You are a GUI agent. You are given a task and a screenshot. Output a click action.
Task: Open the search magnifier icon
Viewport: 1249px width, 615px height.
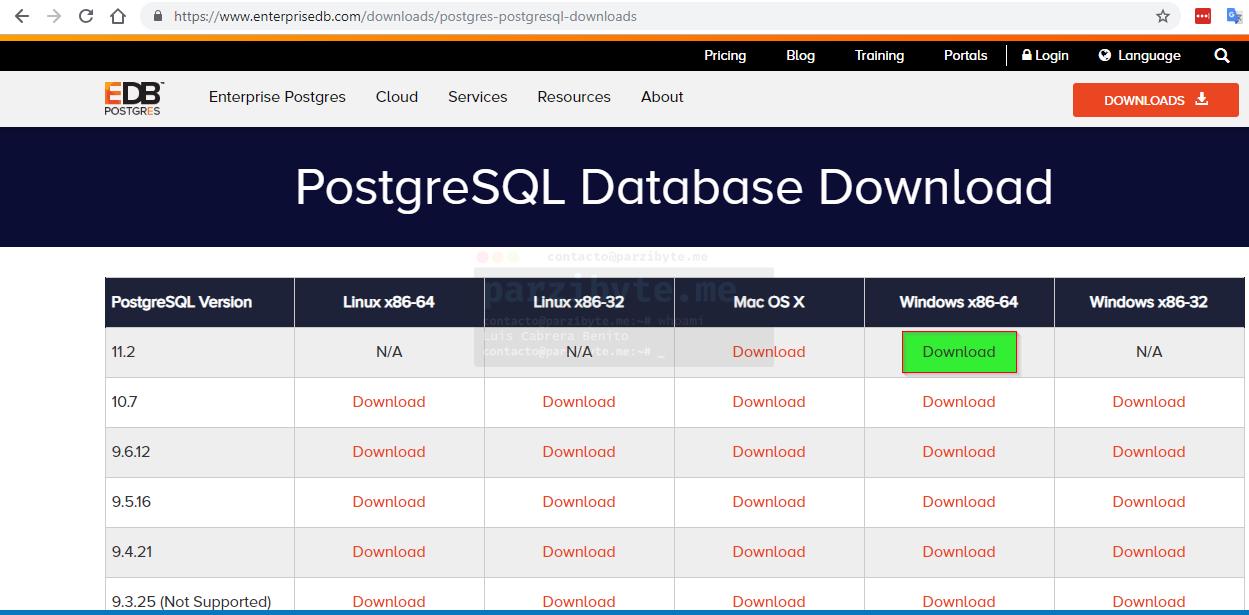1221,56
